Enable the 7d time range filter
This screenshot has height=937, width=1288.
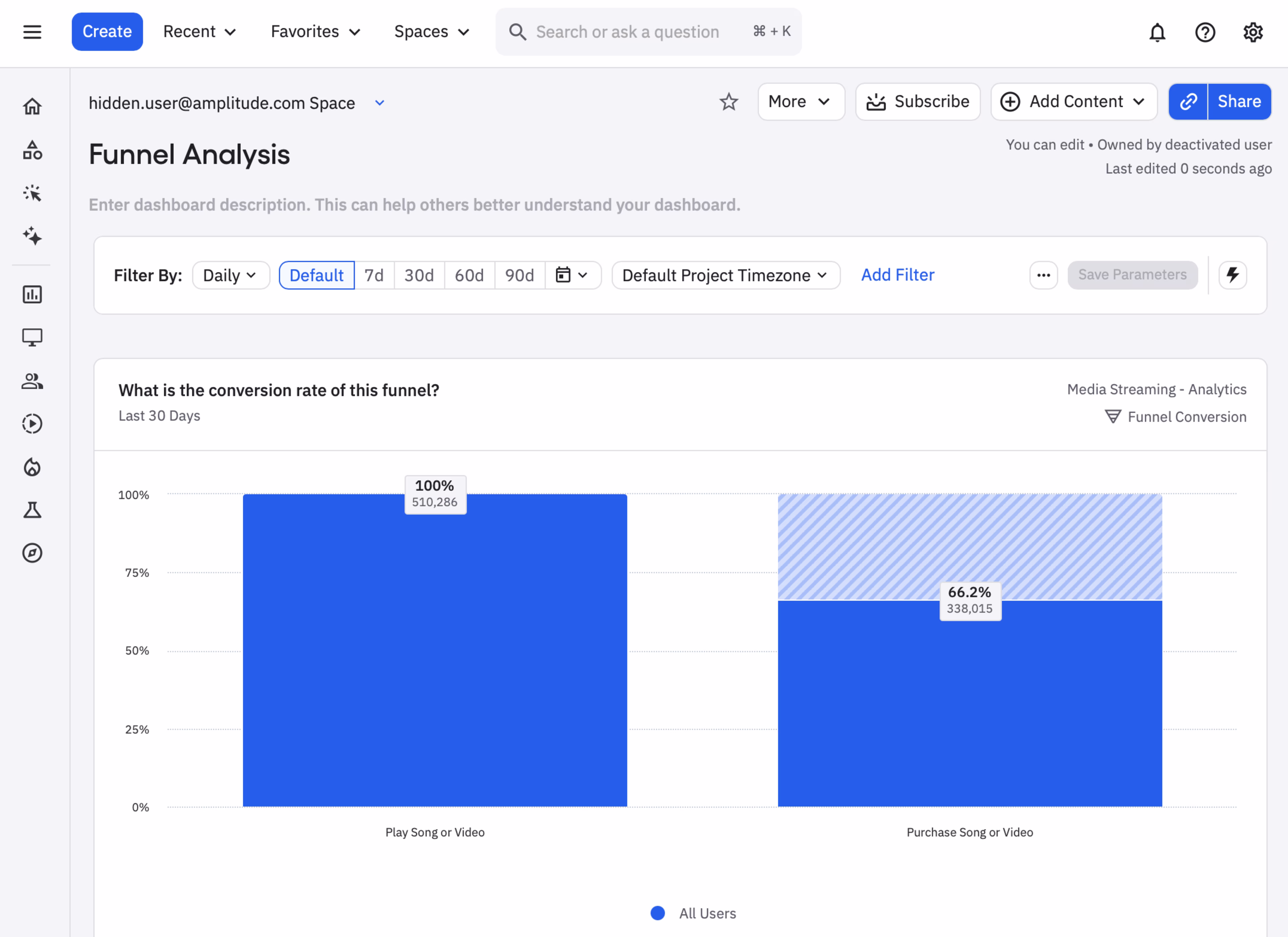pos(375,275)
